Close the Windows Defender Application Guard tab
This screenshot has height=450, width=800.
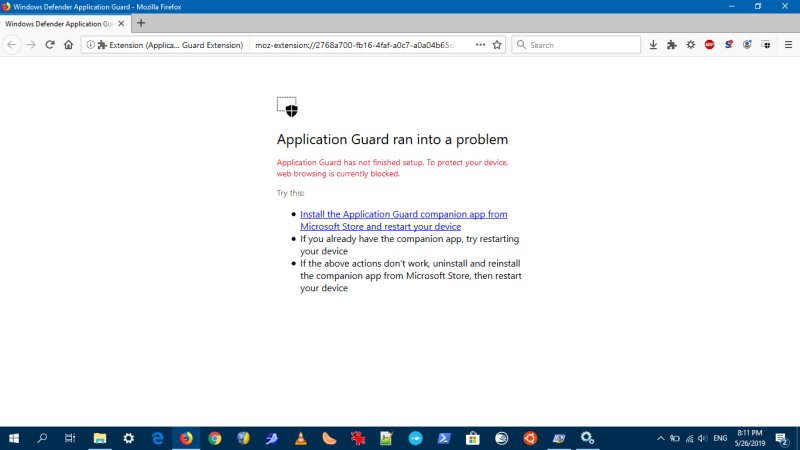pos(121,23)
